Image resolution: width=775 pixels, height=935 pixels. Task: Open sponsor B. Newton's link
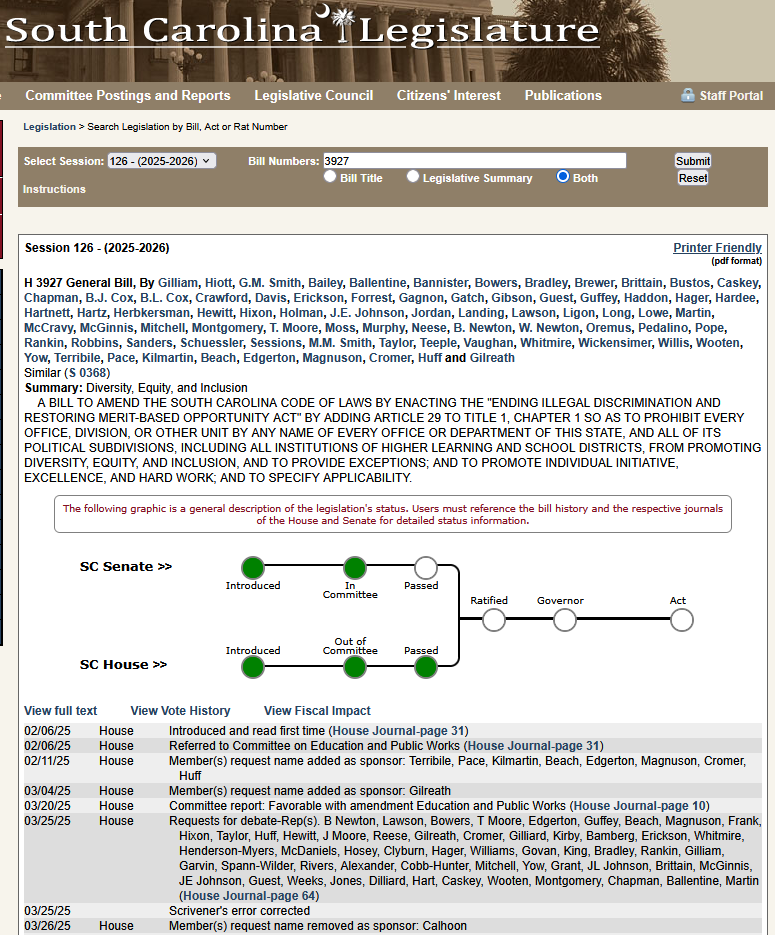pyautogui.click(x=482, y=327)
